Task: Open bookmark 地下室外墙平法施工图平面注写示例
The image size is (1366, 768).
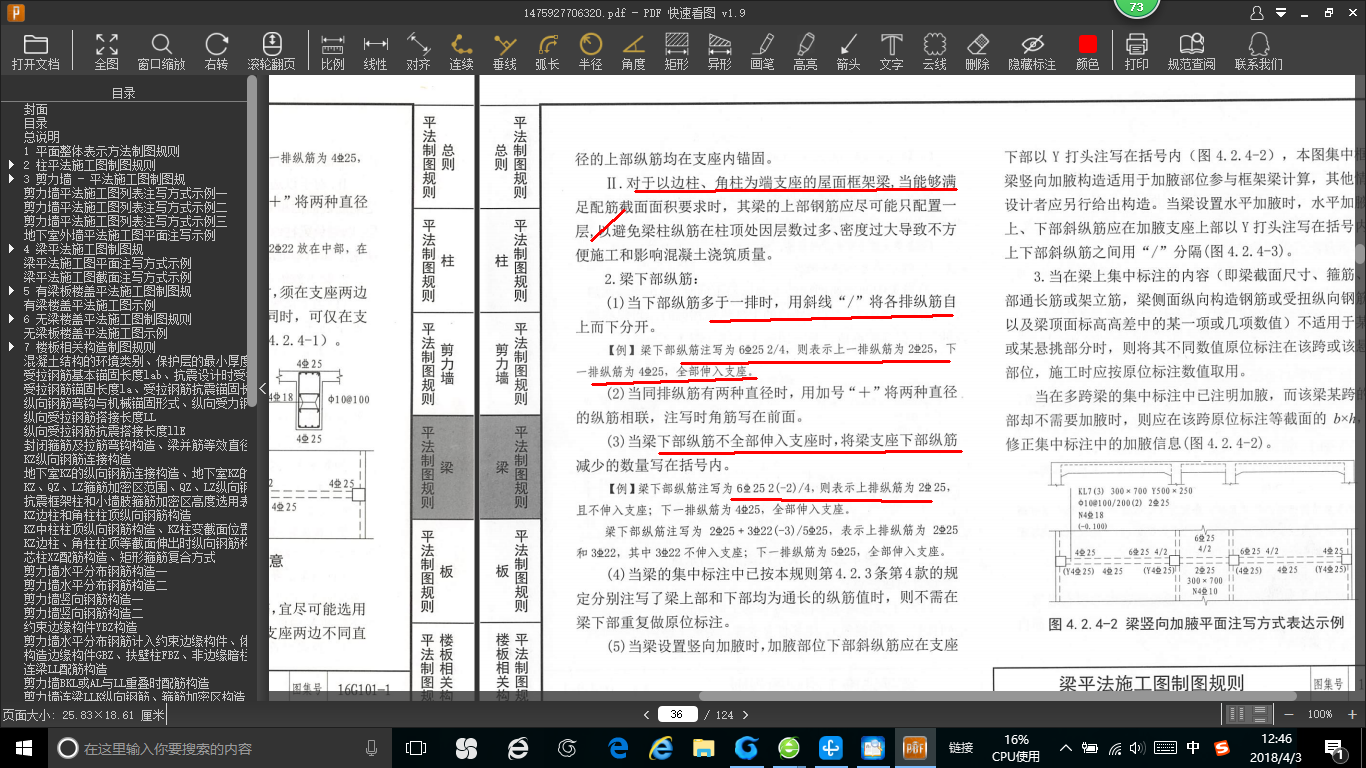Action: tap(120, 235)
